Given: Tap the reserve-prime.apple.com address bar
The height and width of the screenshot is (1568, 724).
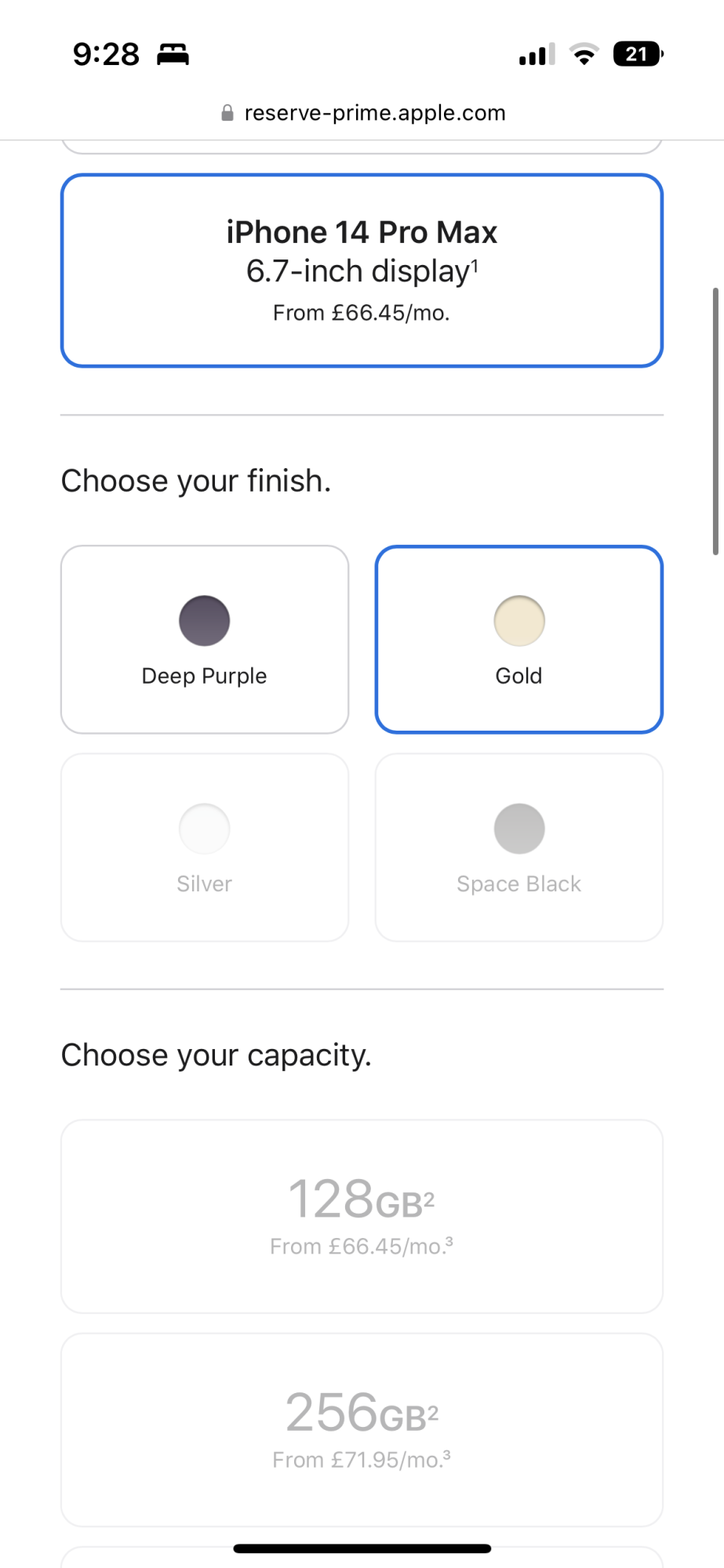Looking at the screenshot, I should [x=362, y=113].
